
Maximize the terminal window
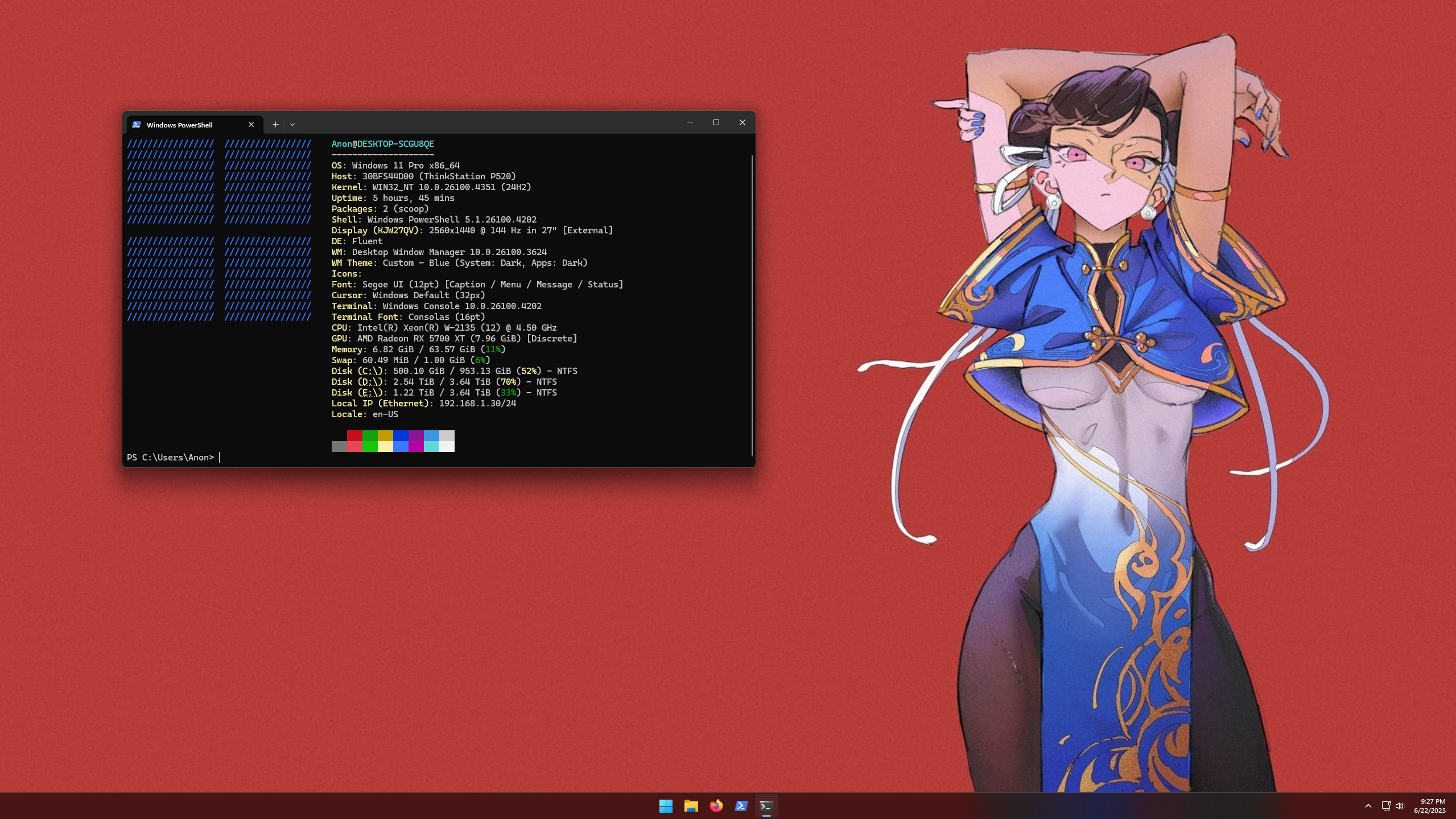(716, 122)
